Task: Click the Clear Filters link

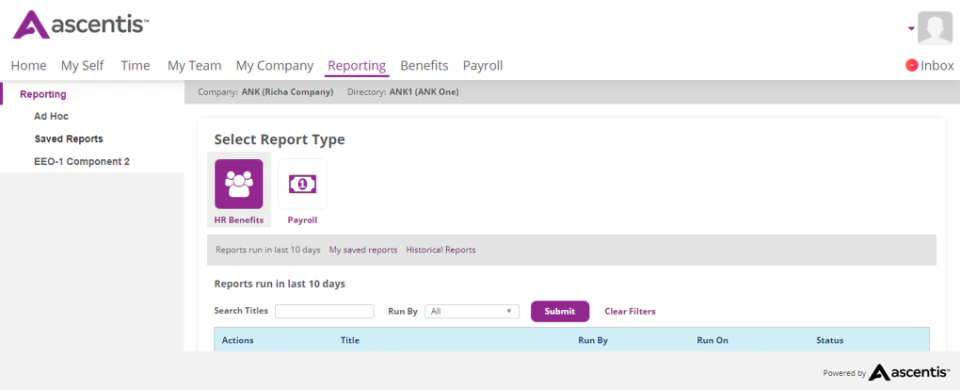Action: point(630,311)
